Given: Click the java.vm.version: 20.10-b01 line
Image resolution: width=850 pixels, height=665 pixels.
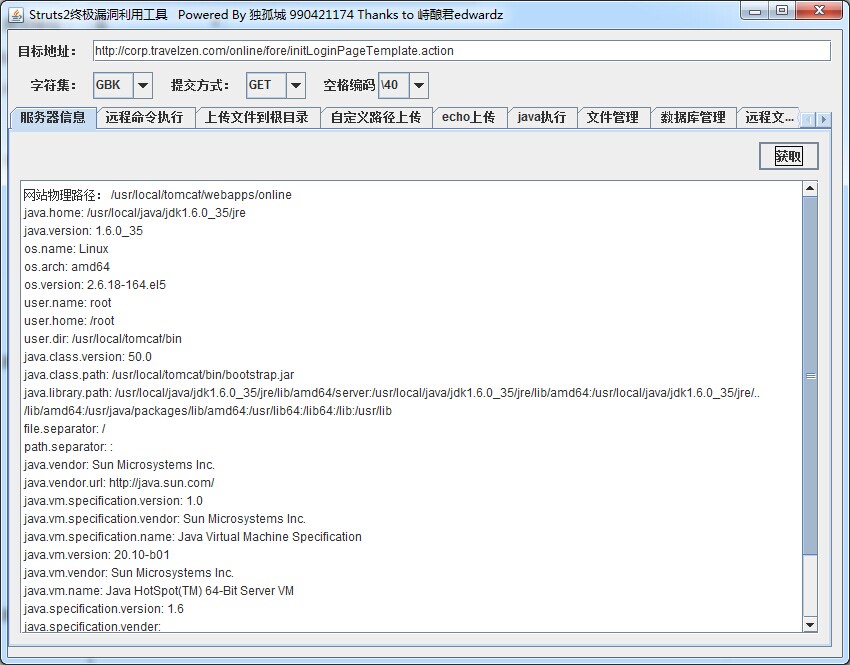Looking at the screenshot, I should click(x=96, y=554).
